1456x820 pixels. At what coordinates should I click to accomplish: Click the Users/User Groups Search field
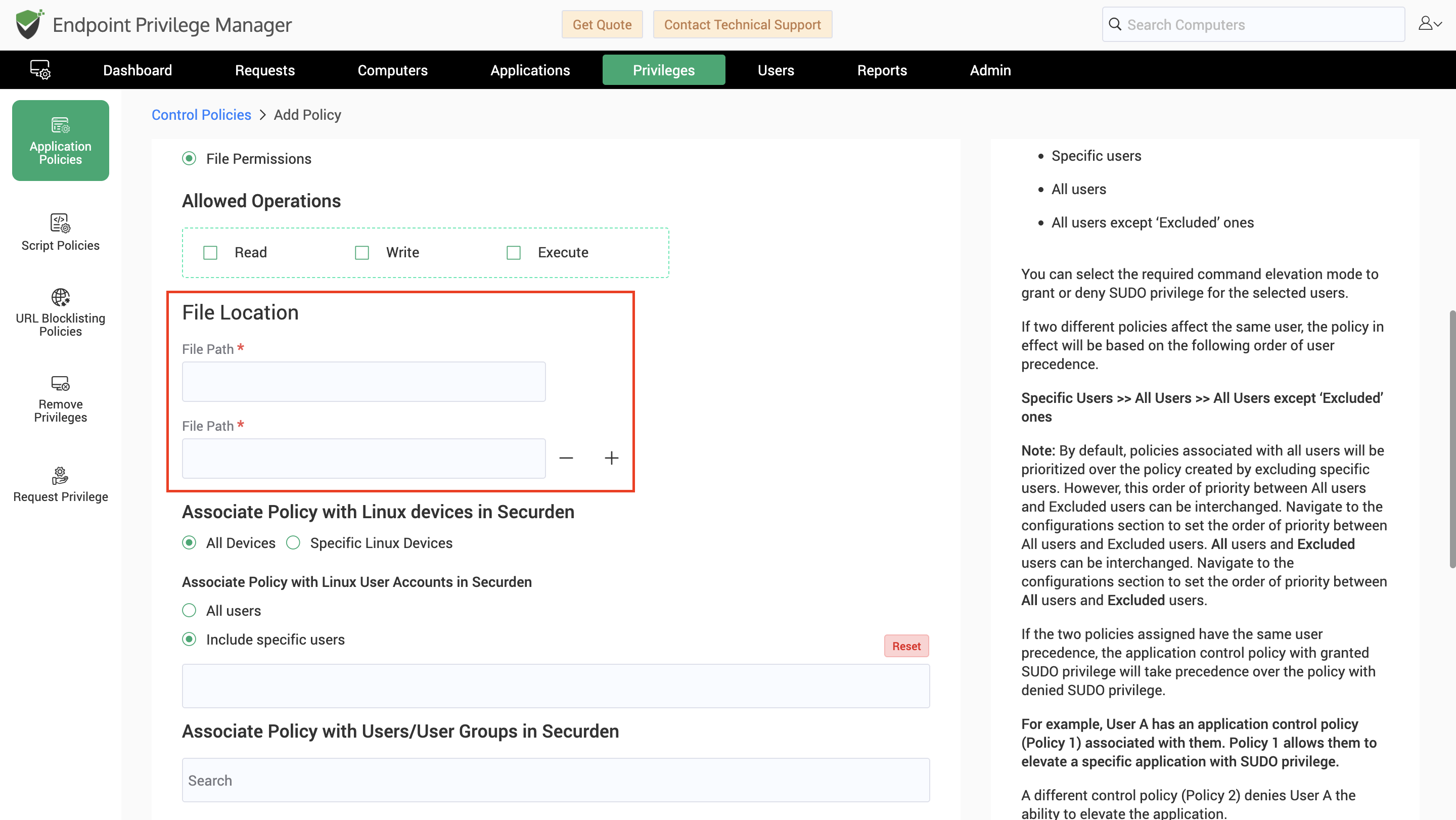click(x=556, y=781)
